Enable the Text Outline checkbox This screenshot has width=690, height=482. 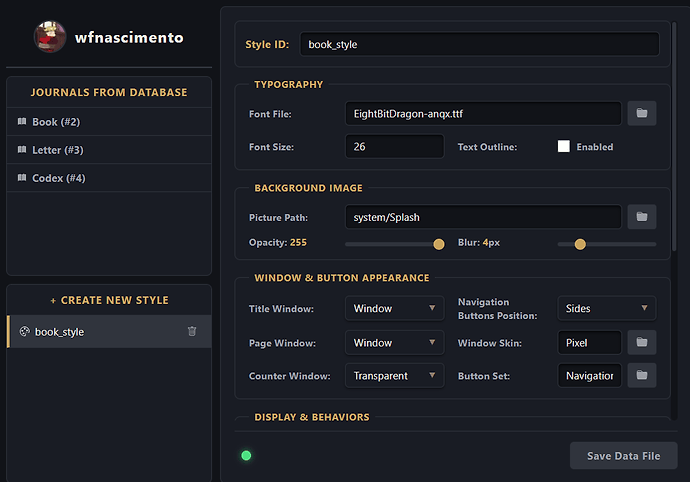pyautogui.click(x=564, y=146)
